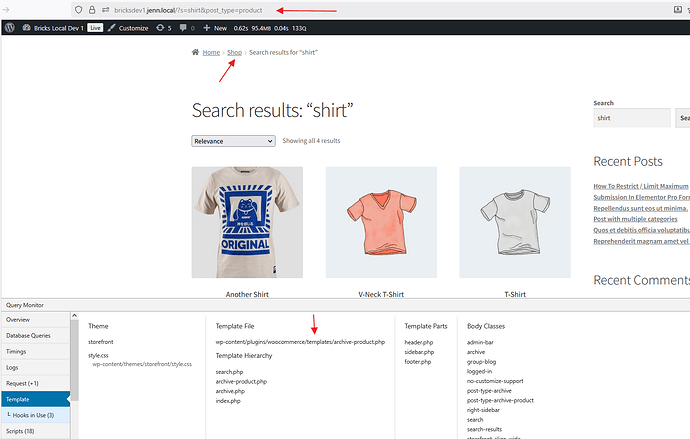Click the WordPress logo in admin bar
This screenshot has width=690, height=439.
point(9,28)
